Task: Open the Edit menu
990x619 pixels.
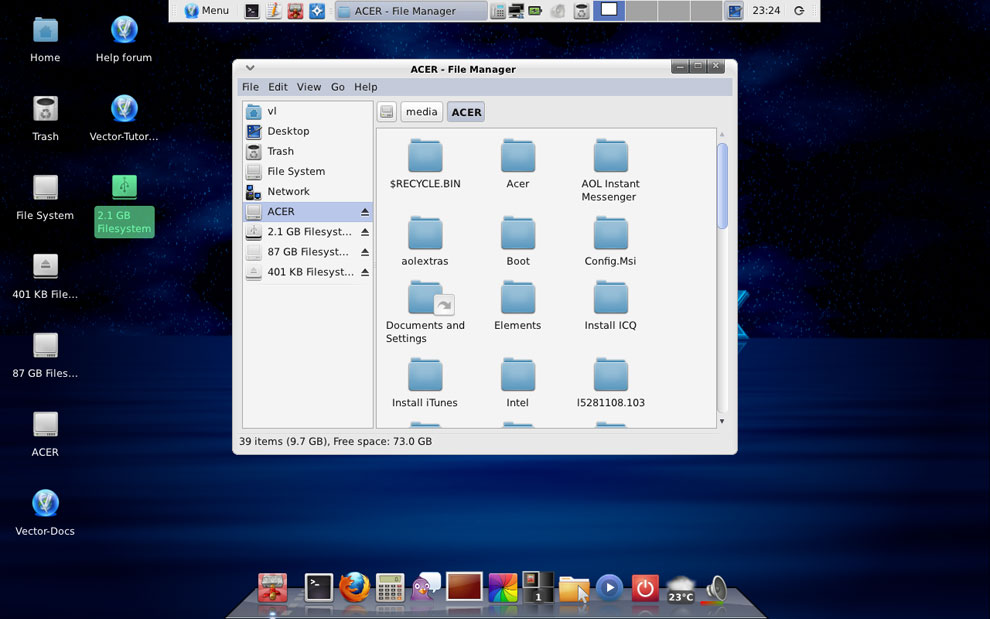Action: (x=278, y=87)
